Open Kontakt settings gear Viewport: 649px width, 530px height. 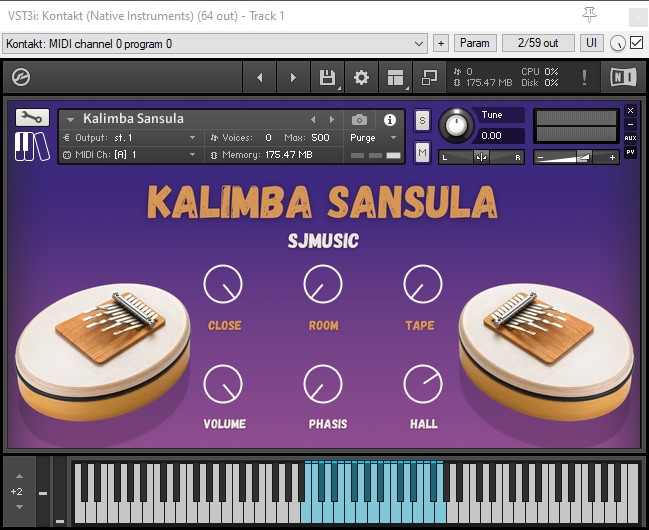coord(361,77)
